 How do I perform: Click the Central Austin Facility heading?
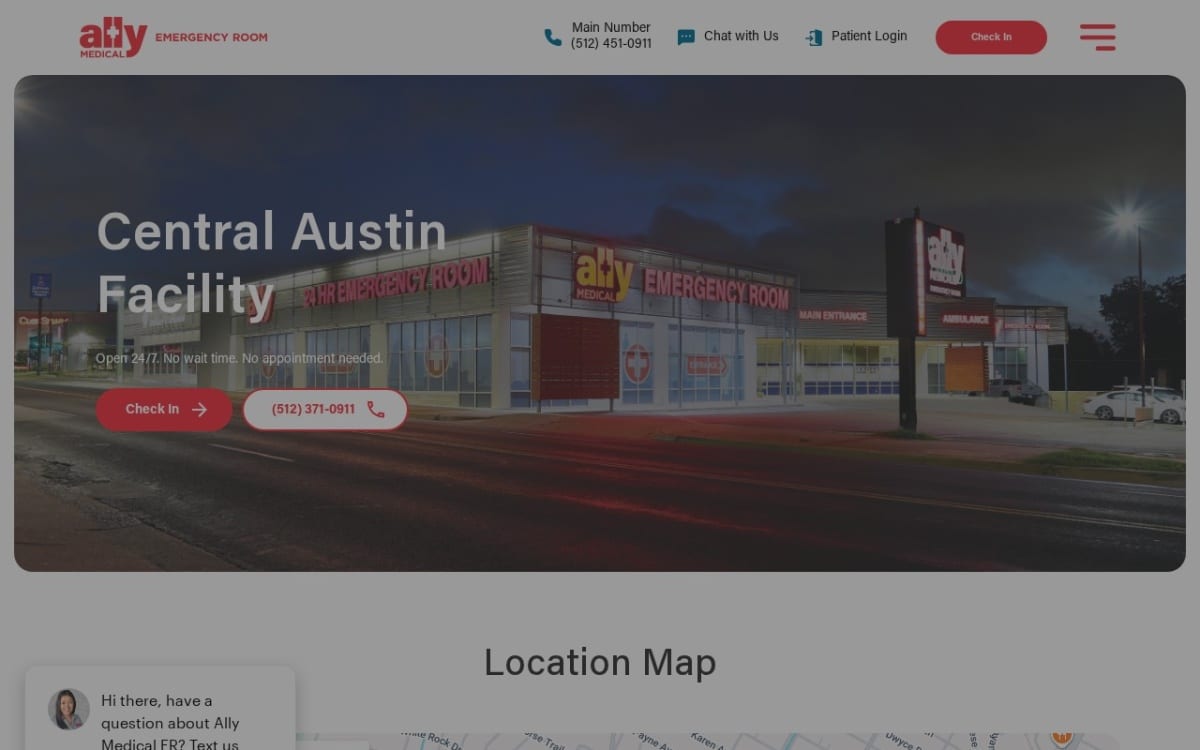point(272,263)
